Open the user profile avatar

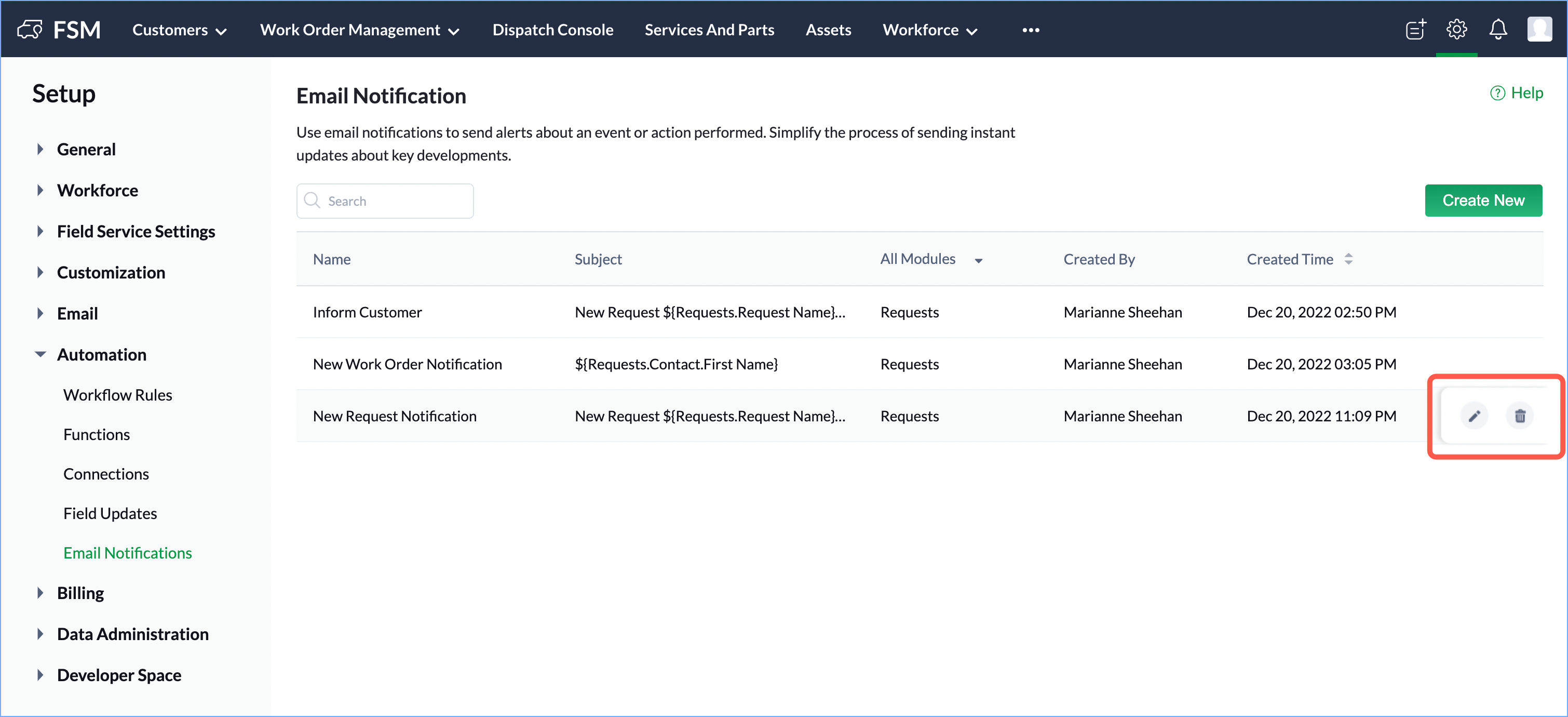[1539, 29]
